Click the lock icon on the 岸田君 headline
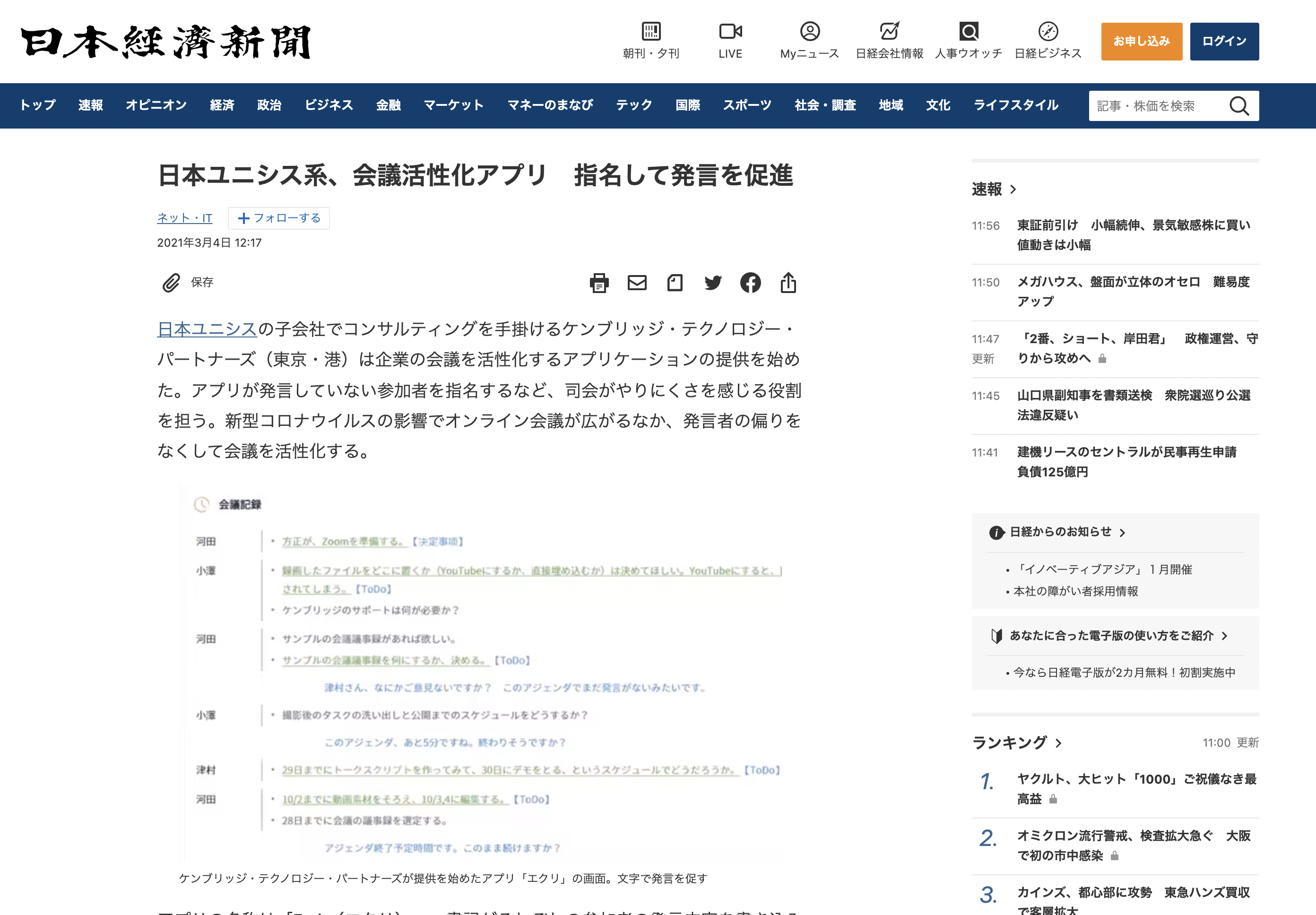The height and width of the screenshot is (915, 1316). point(1102,359)
